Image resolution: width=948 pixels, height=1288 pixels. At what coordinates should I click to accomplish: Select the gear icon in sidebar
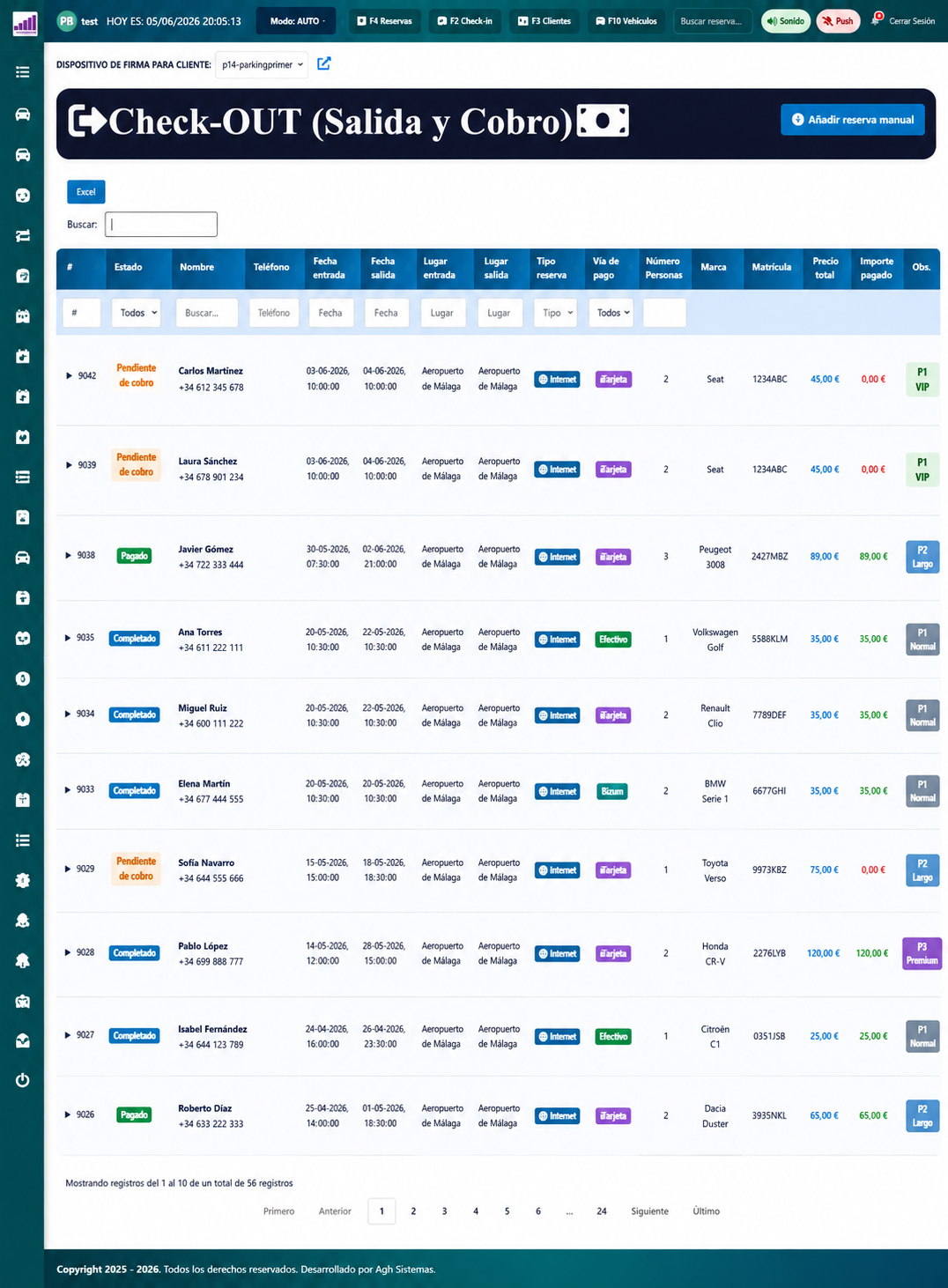(23, 880)
